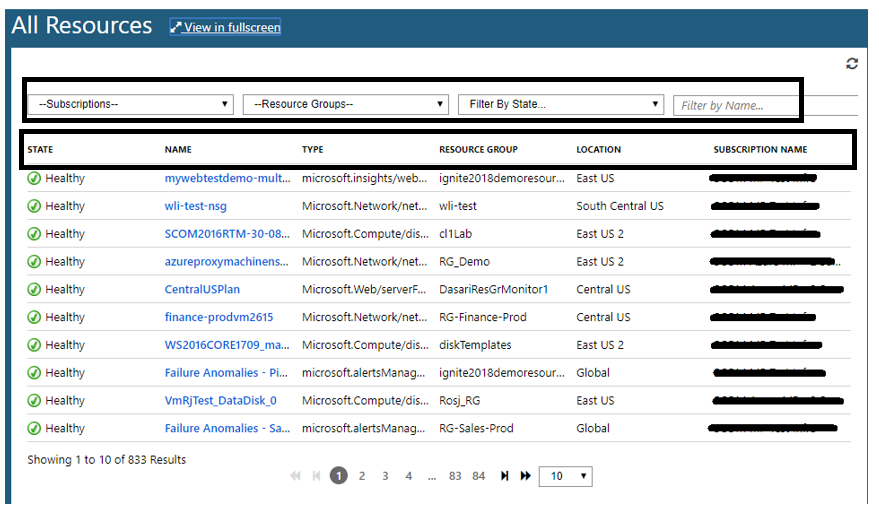The height and width of the screenshot is (514, 879).
Task: Open the Filter By State dropdown
Action: point(561,104)
